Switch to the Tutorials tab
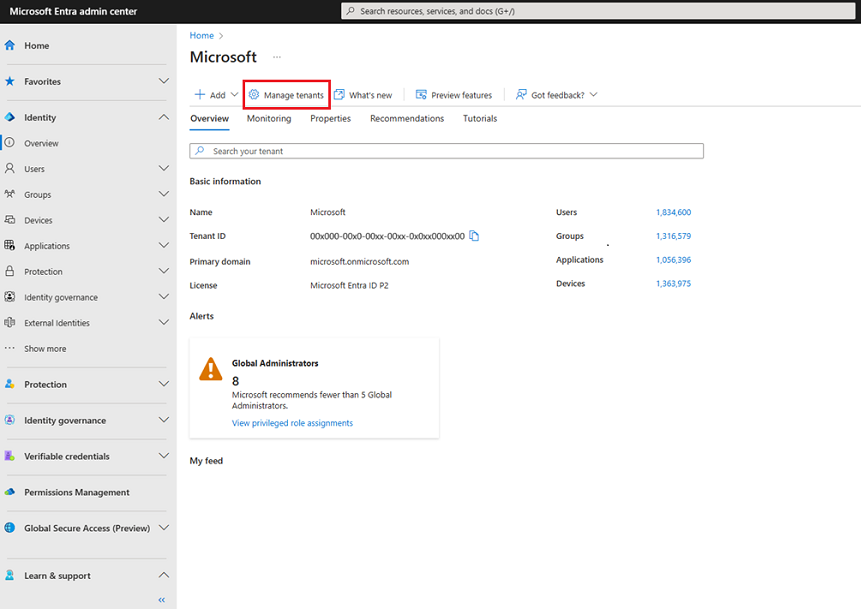 click(x=480, y=119)
